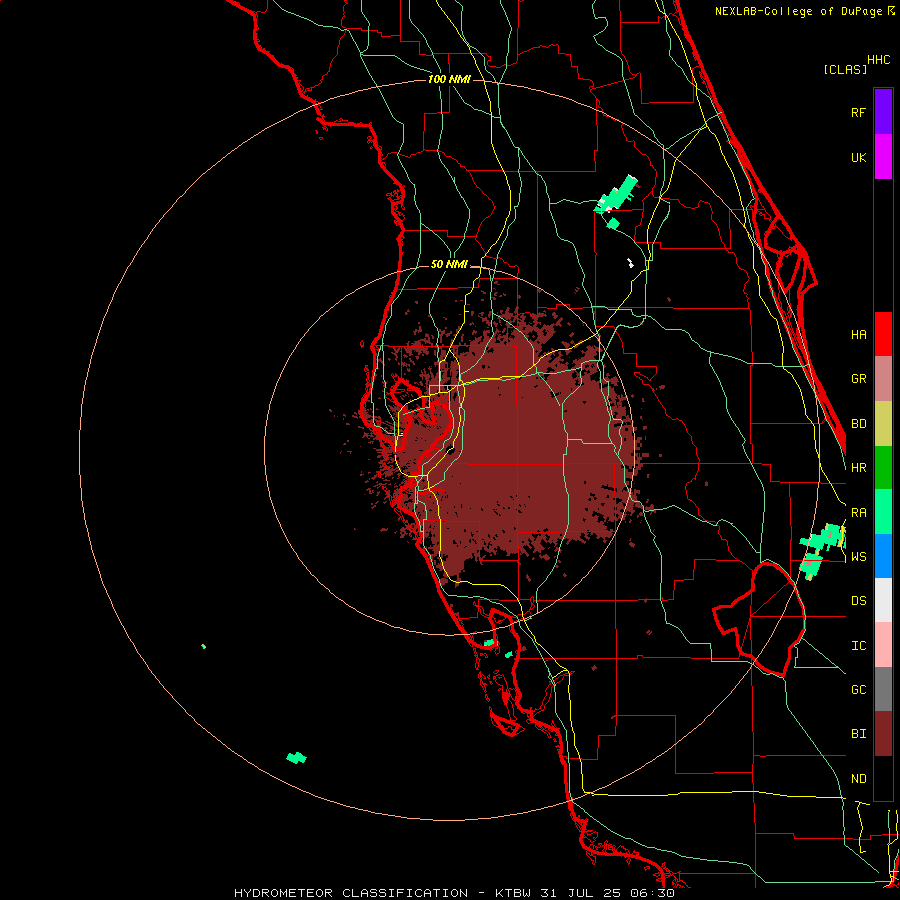Click the ND legend label
This screenshot has width=900, height=900.
[x=859, y=779]
